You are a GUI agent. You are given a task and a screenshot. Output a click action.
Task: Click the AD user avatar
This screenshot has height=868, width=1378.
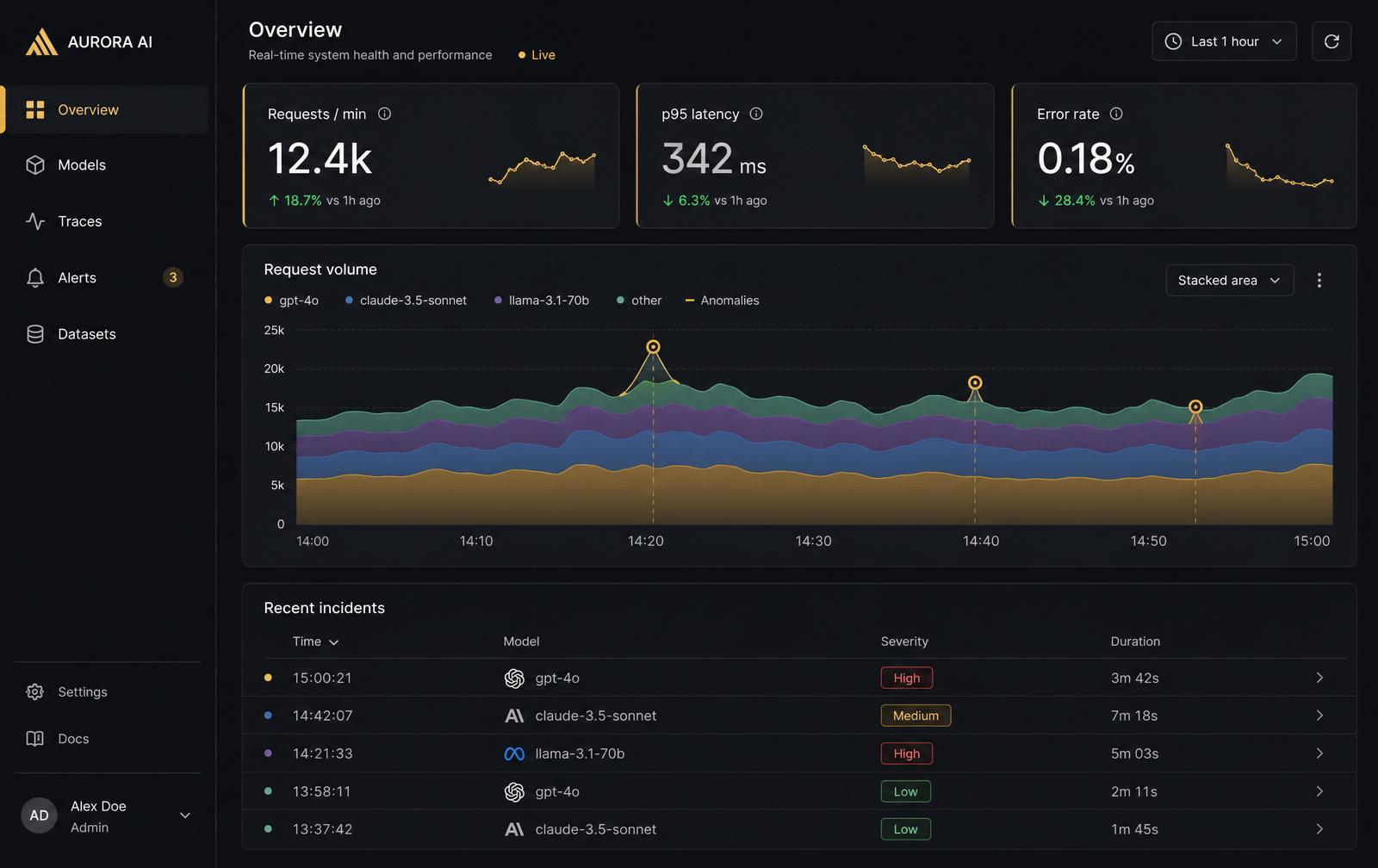(x=39, y=815)
